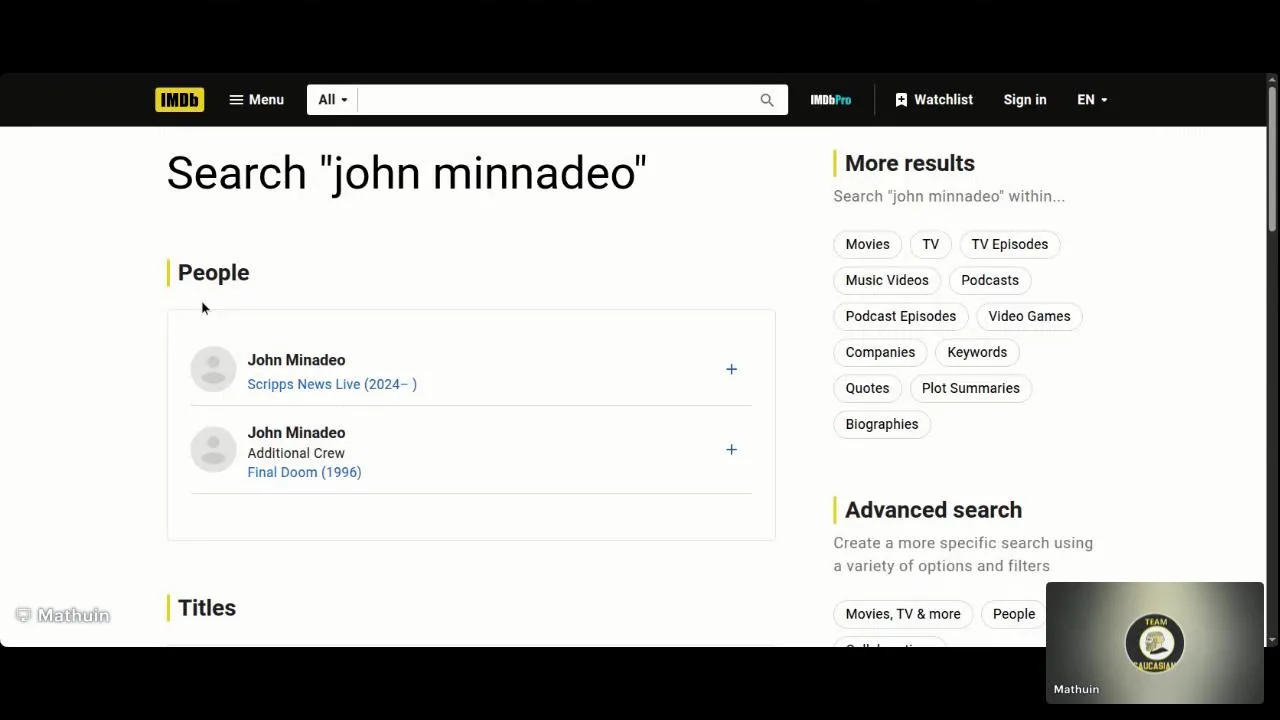Click plus icon for Final Doom John Minadeo
This screenshot has width=1280, height=720.
[731, 450]
